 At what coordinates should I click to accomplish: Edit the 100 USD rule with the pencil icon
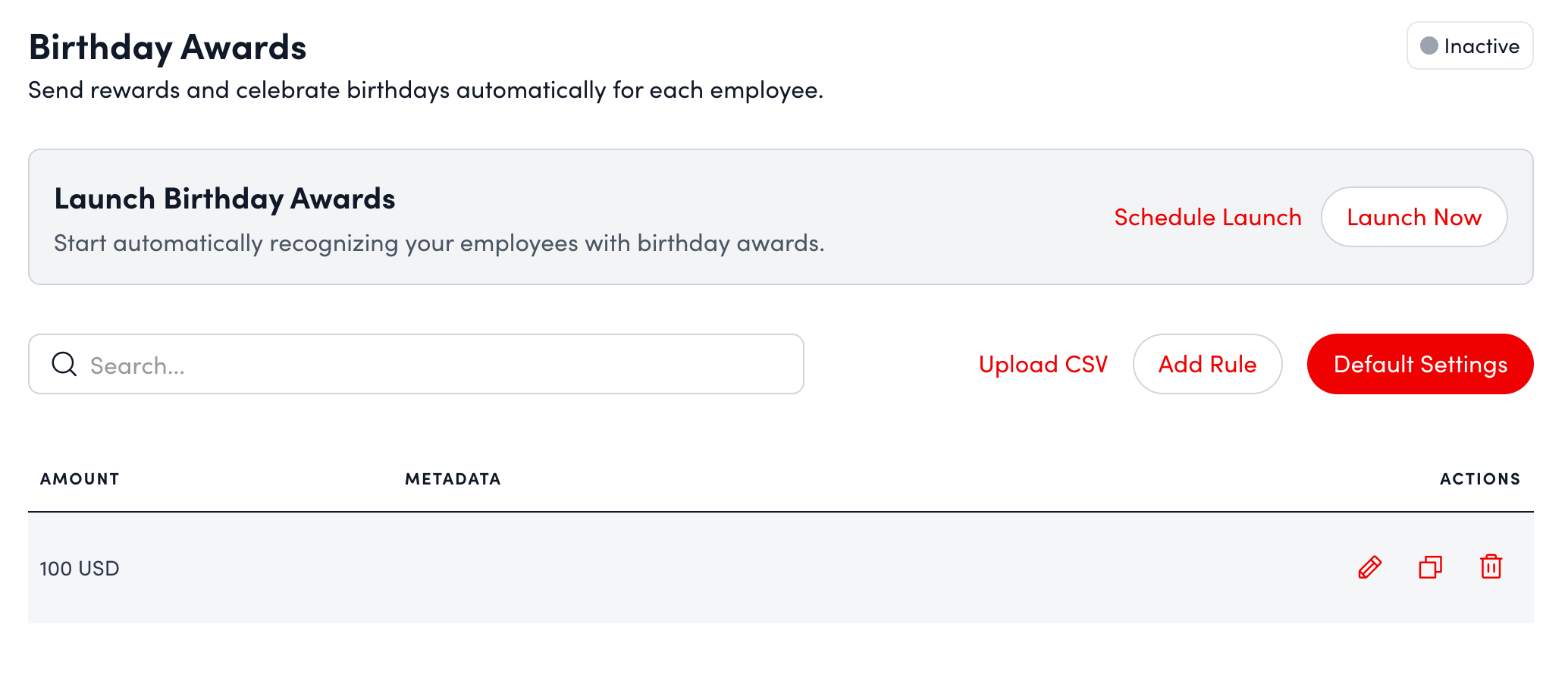[x=1369, y=567]
